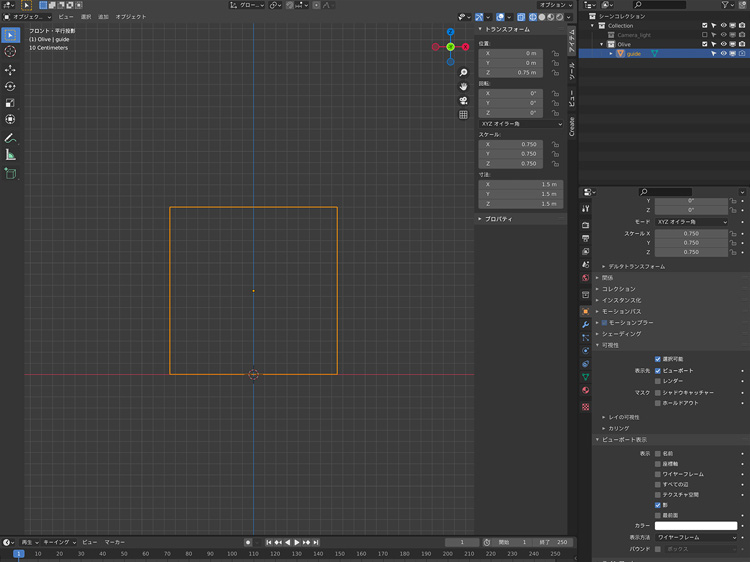Open the 追加 menu in viewport header
Screen dimensions: 750x562
tap(103, 17)
